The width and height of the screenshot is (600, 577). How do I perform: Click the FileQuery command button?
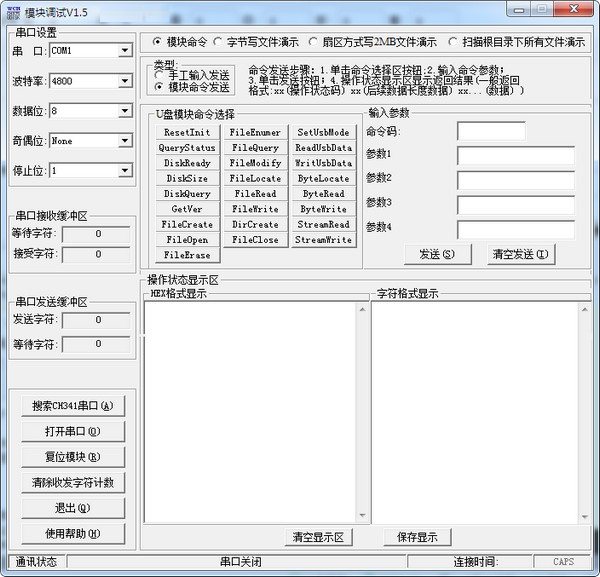(256, 148)
